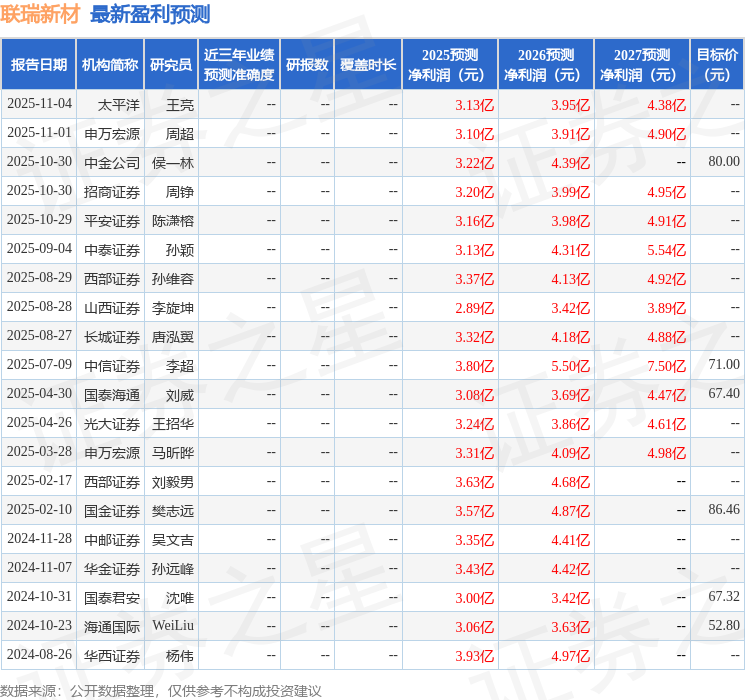Select the analyst cell 孙远峰

click(x=173, y=569)
